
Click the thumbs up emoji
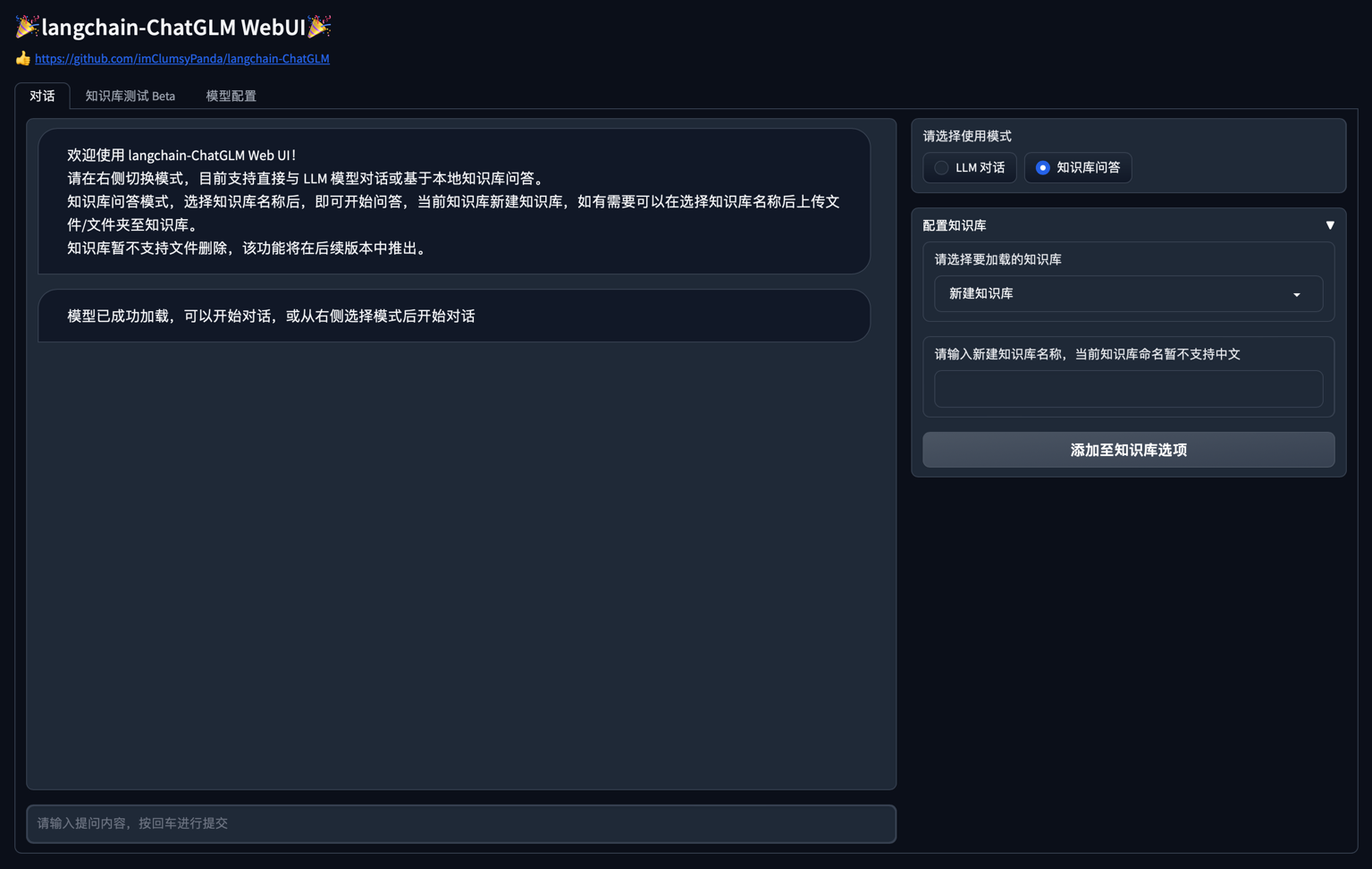coord(23,59)
